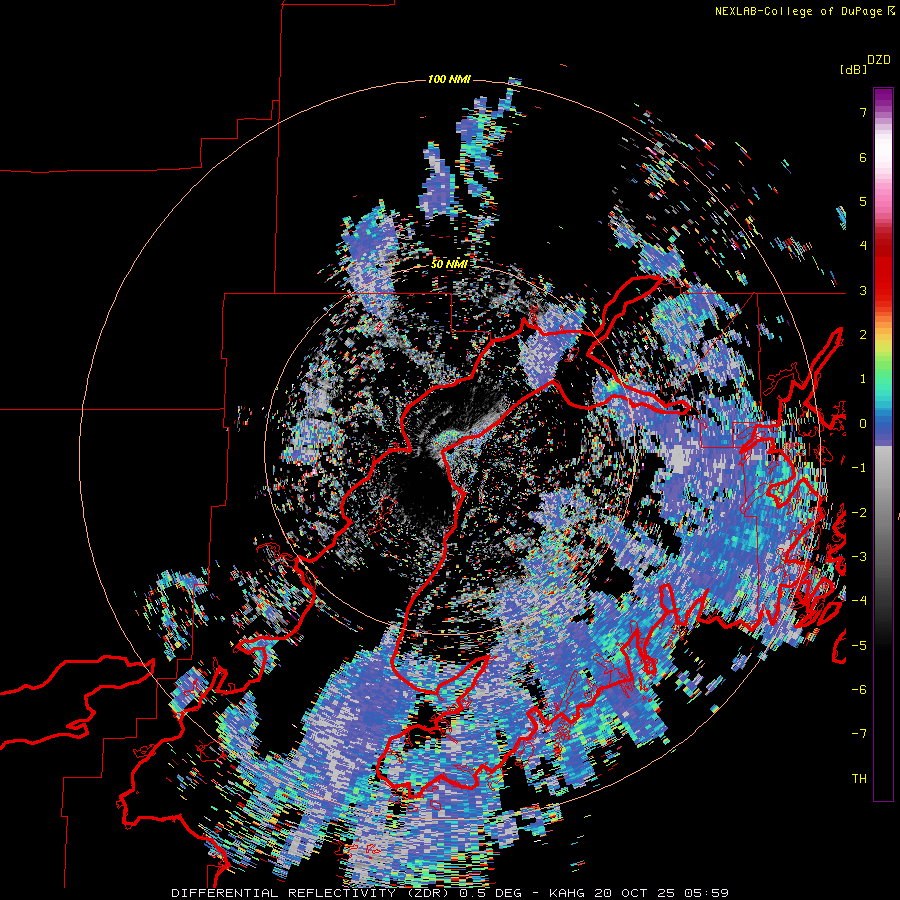The height and width of the screenshot is (900, 900).
Task: Click the 1 tick label on the color scale
Action: [x=863, y=379]
